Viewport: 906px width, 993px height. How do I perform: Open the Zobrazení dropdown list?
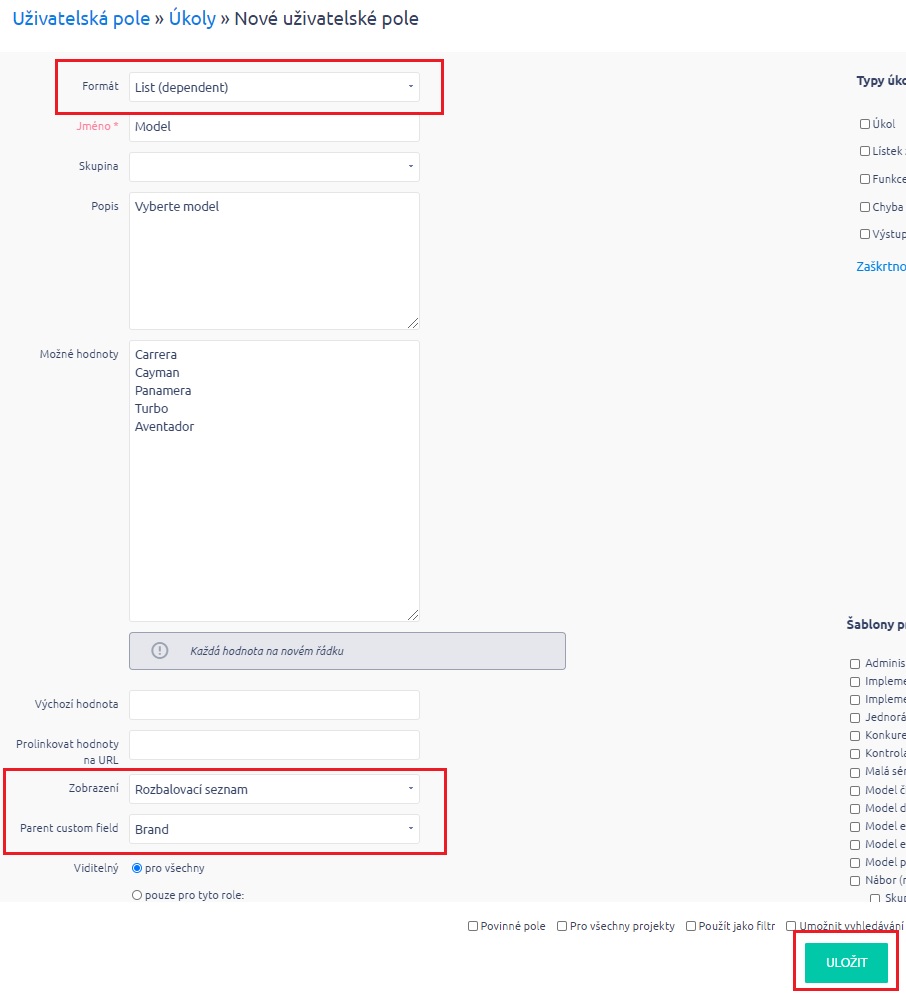pyautogui.click(x=274, y=789)
